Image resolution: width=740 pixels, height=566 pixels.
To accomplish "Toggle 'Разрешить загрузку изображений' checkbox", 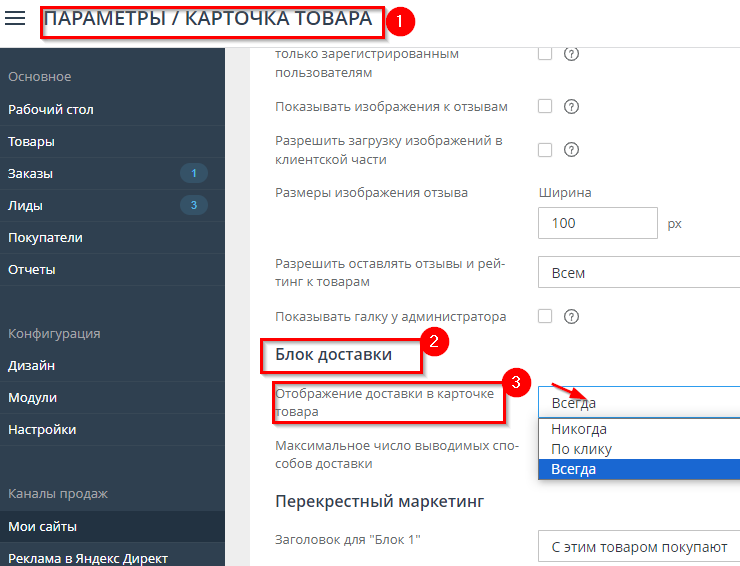I will (545, 150).
